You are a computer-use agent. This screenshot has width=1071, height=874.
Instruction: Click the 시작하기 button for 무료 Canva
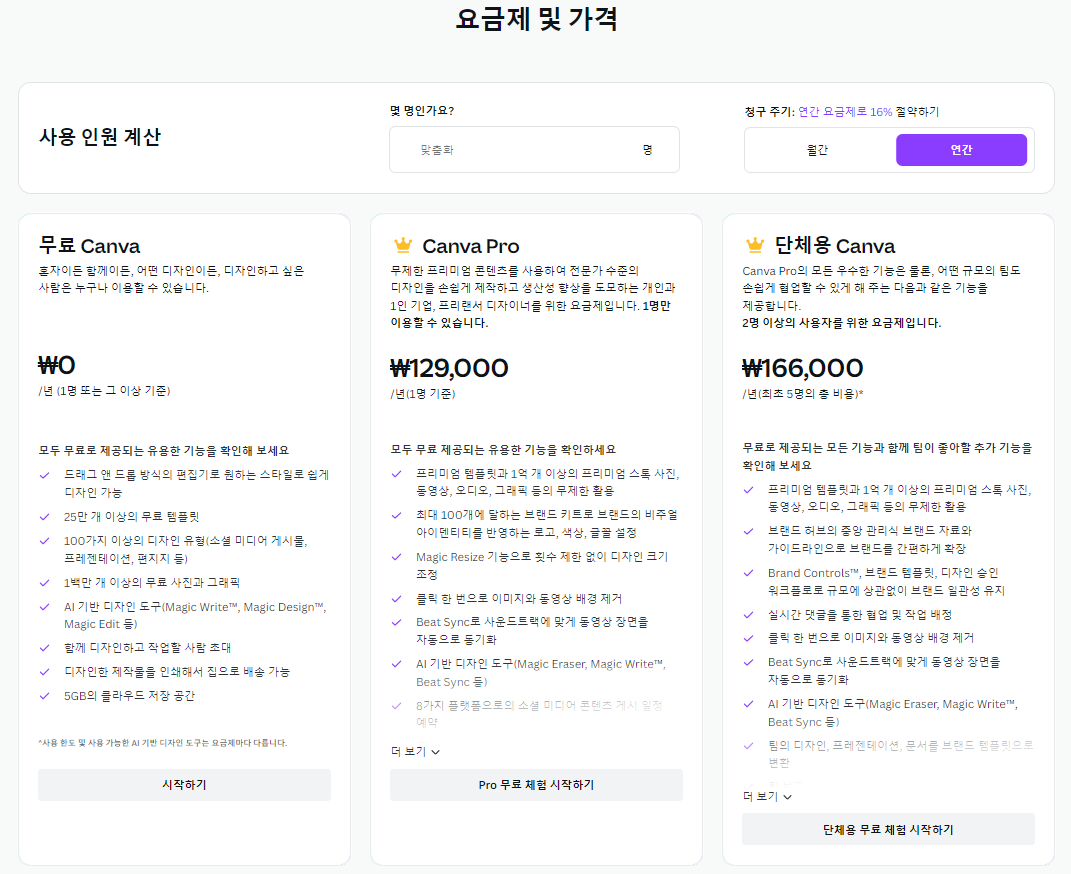point(184,785)
